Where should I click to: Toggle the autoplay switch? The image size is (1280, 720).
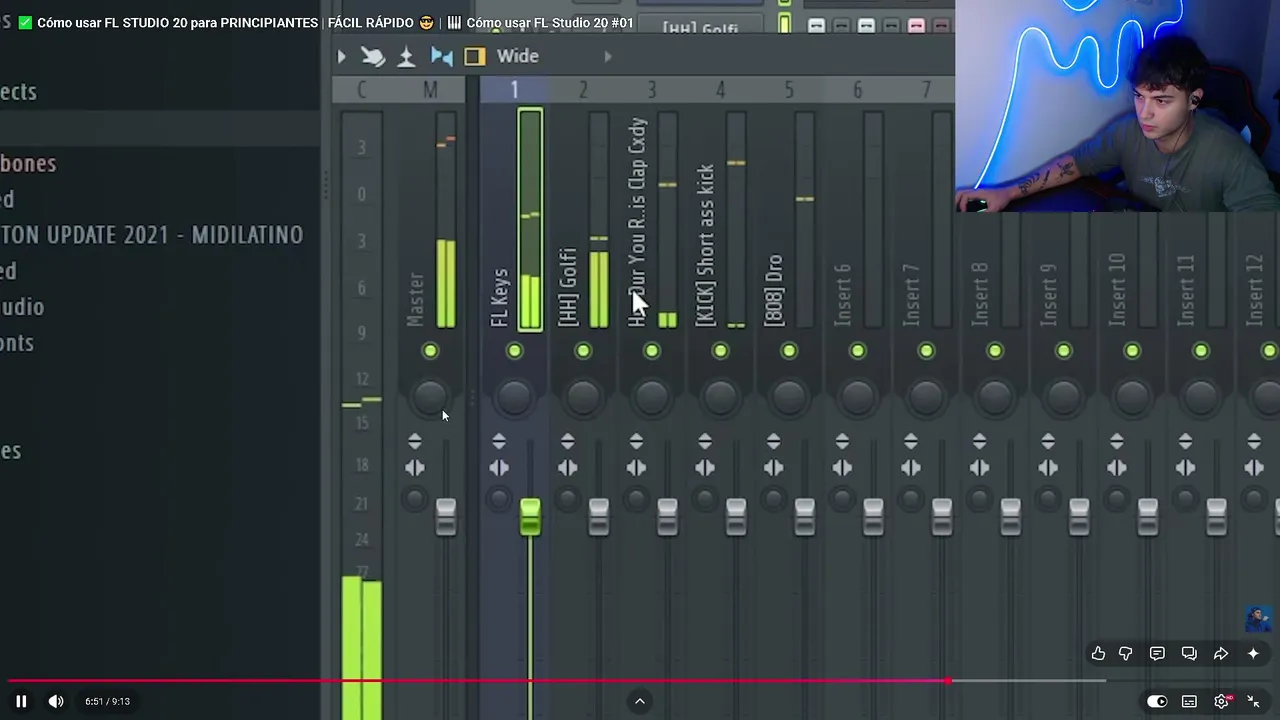point(1157,701)
